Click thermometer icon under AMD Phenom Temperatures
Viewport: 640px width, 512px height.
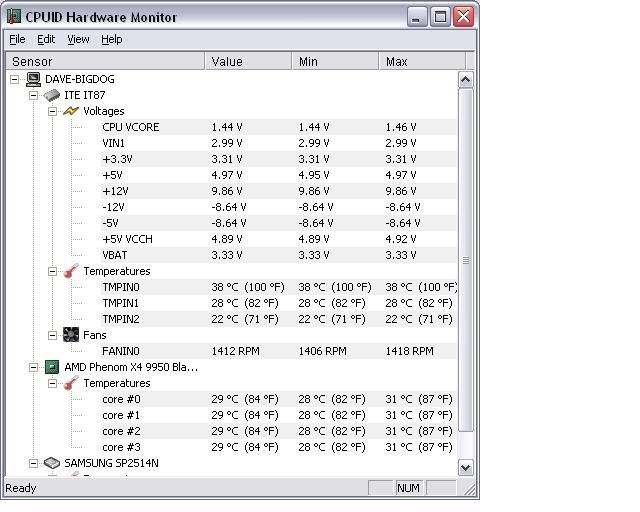pos(71,383)
